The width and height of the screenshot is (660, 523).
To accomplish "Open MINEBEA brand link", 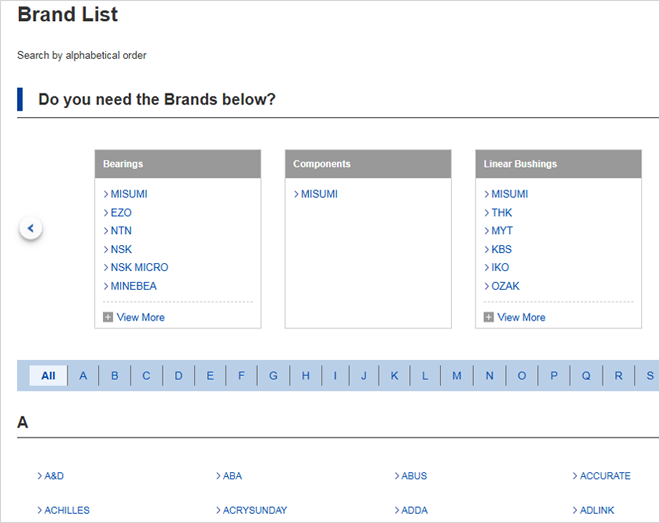I will tap(133, 286).
